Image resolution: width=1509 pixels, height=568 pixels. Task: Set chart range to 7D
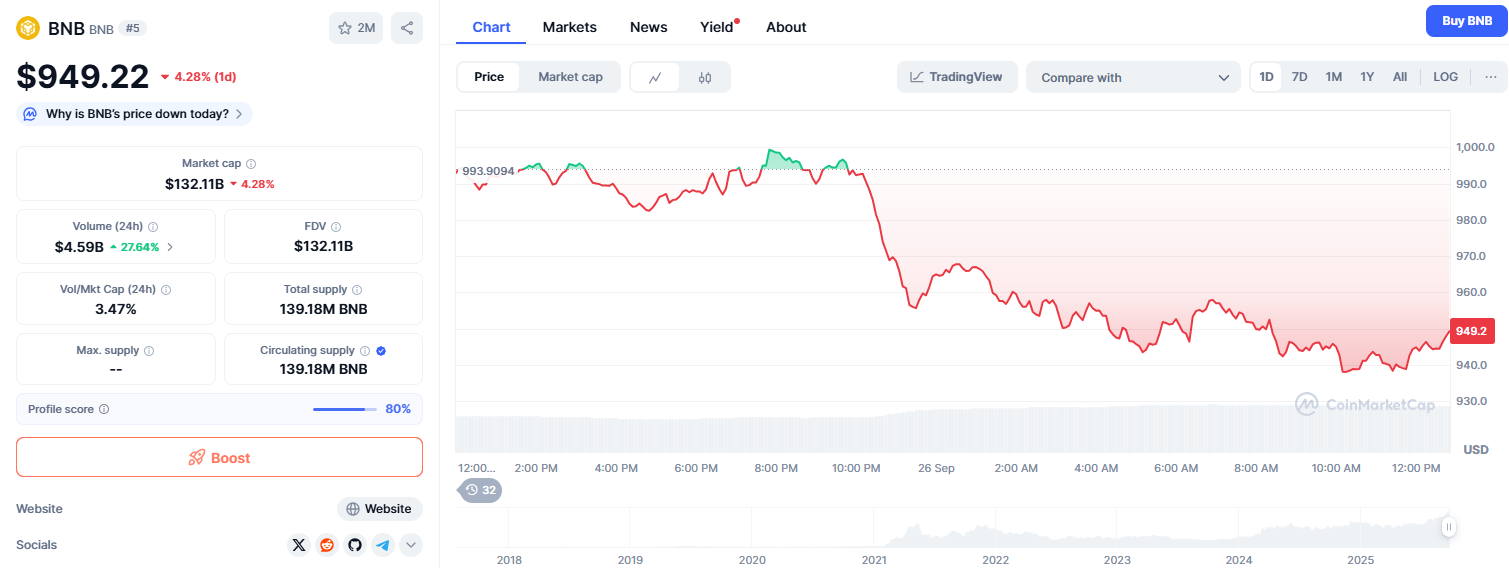coord(1299,77)
